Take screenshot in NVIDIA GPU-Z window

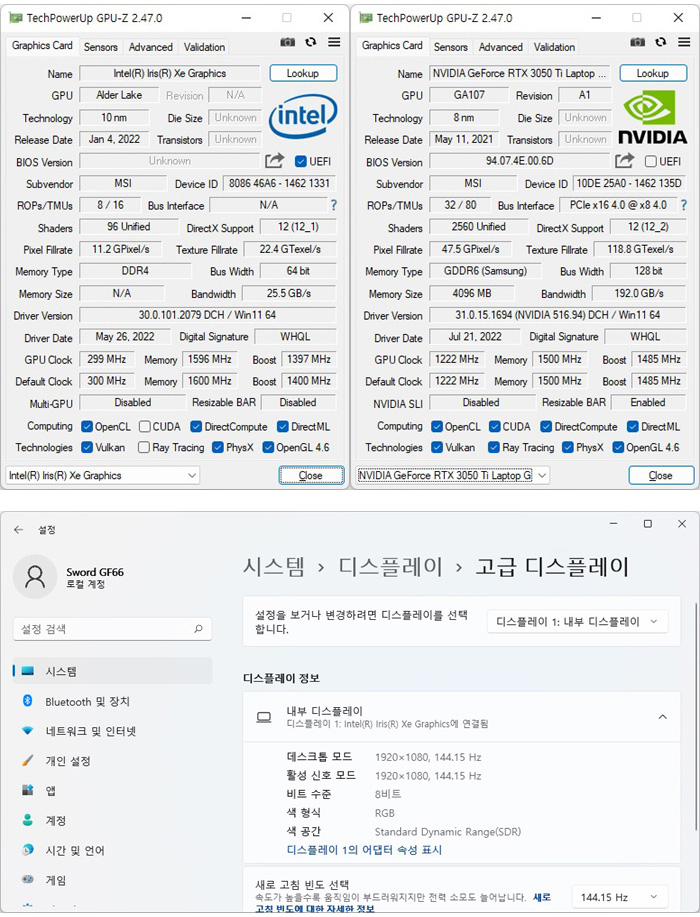click(637, 42)
